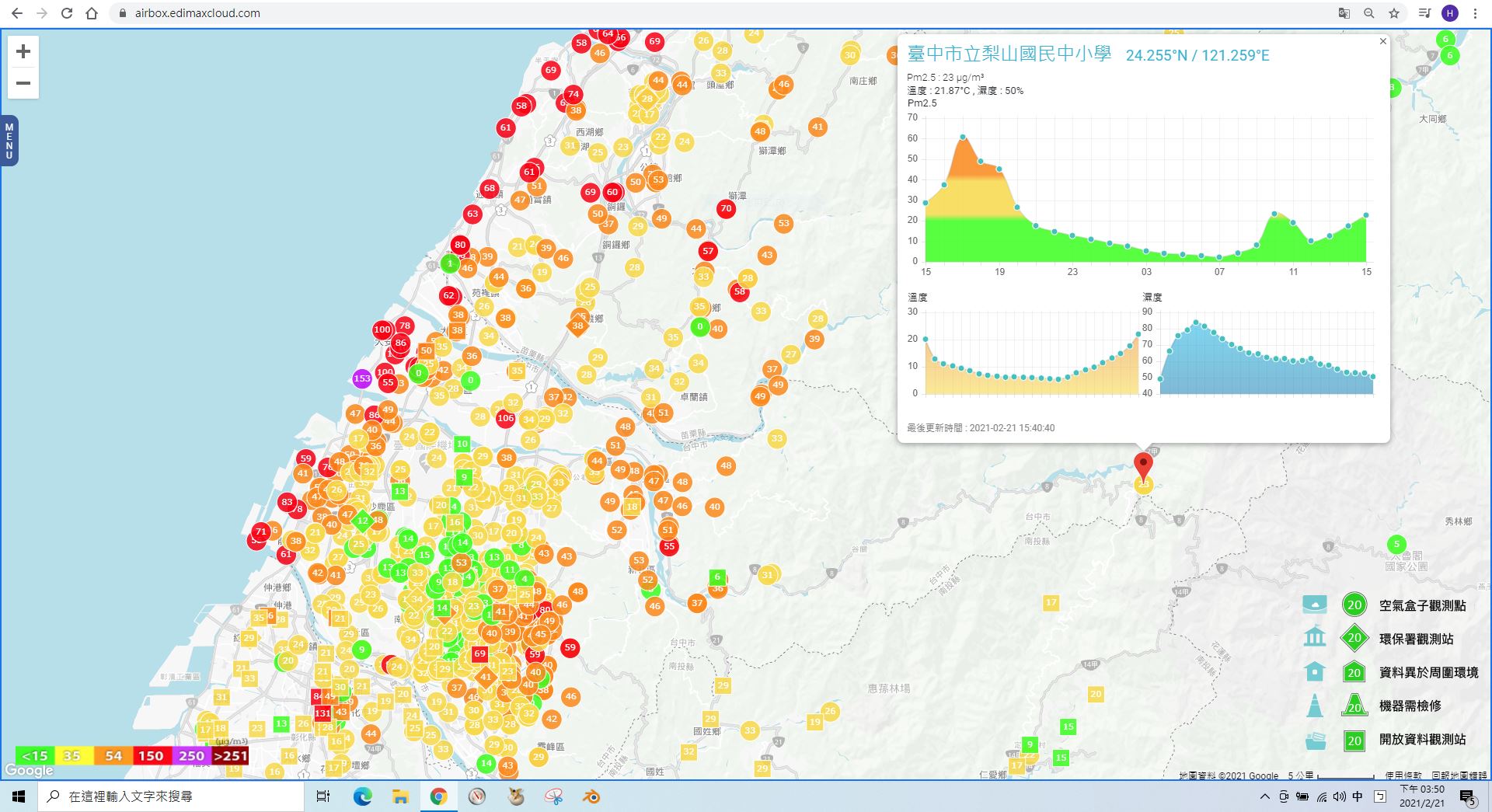Open the Chrome three-dot menu
1492x812 pixels.
coord(1475,13)
